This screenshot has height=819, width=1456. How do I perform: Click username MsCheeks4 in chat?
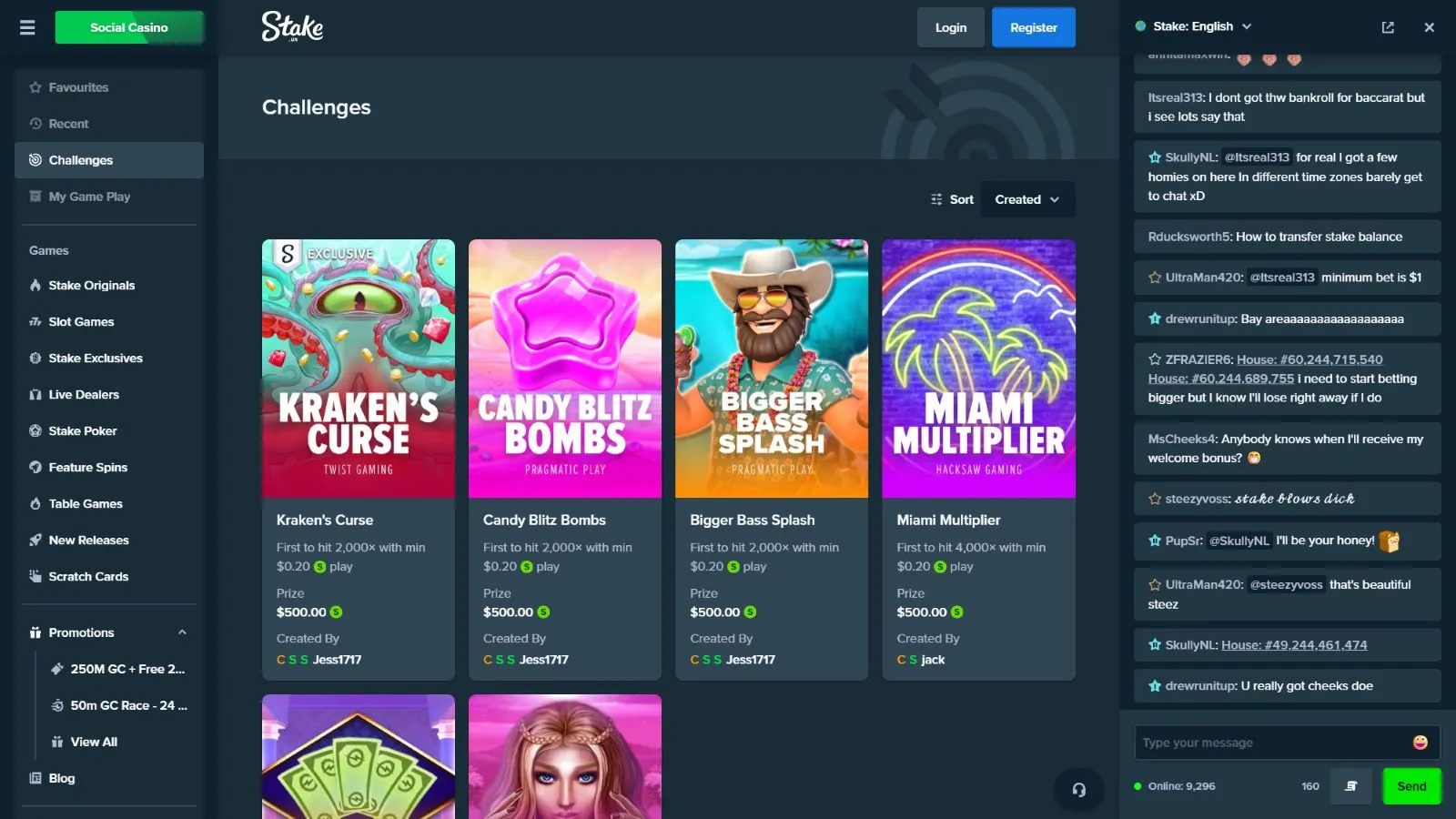coord(1182,439)
